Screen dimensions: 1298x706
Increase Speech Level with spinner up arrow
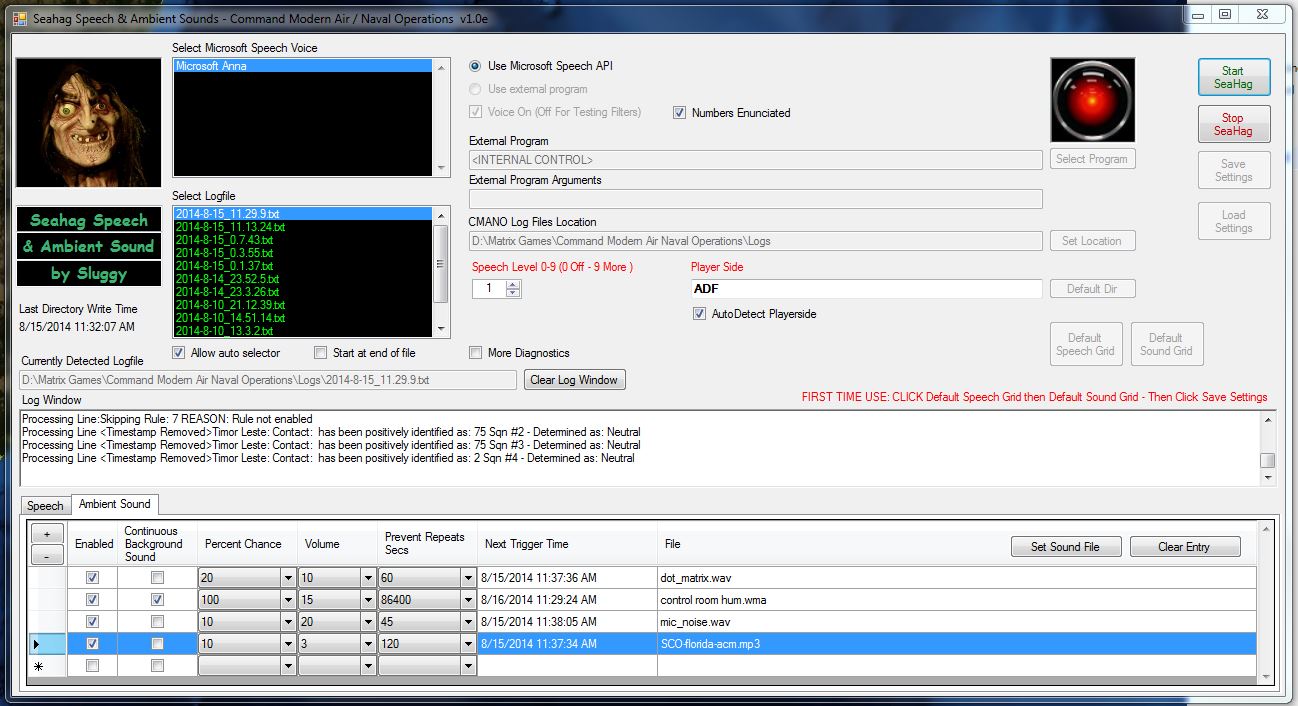[x=513, y=284]
